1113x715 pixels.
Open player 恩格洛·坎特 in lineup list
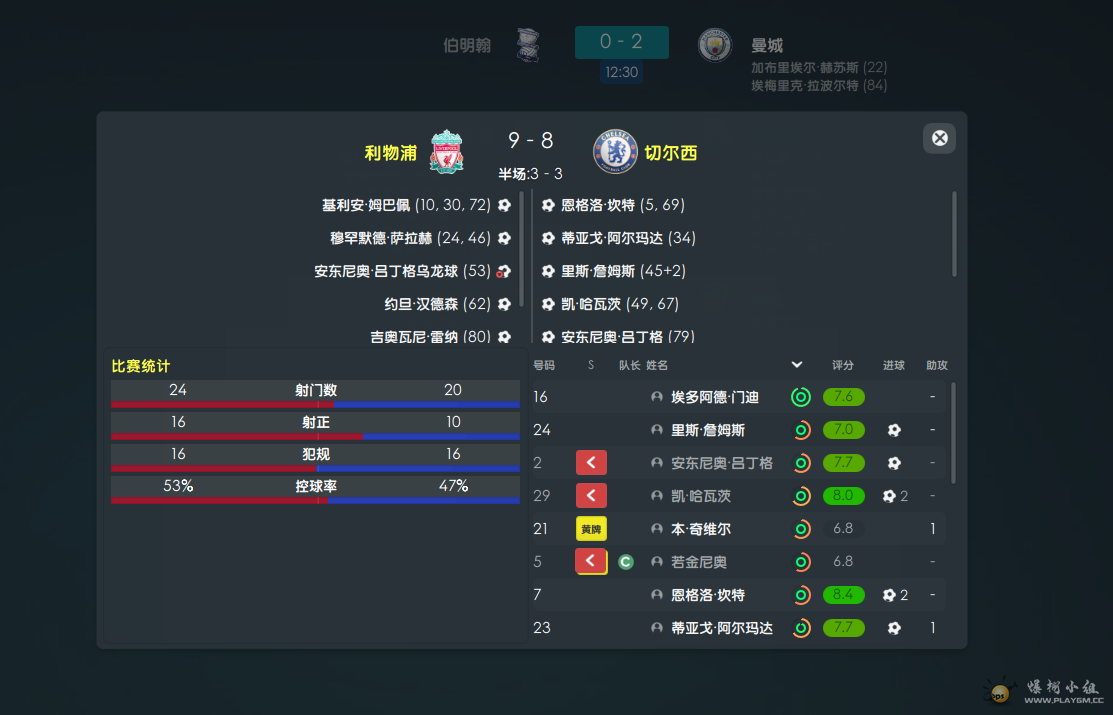click(x=708, y=595)
